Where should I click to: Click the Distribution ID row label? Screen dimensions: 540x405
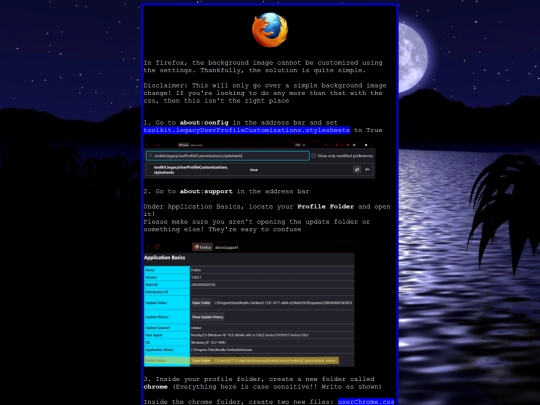click(x=157, y=292)
